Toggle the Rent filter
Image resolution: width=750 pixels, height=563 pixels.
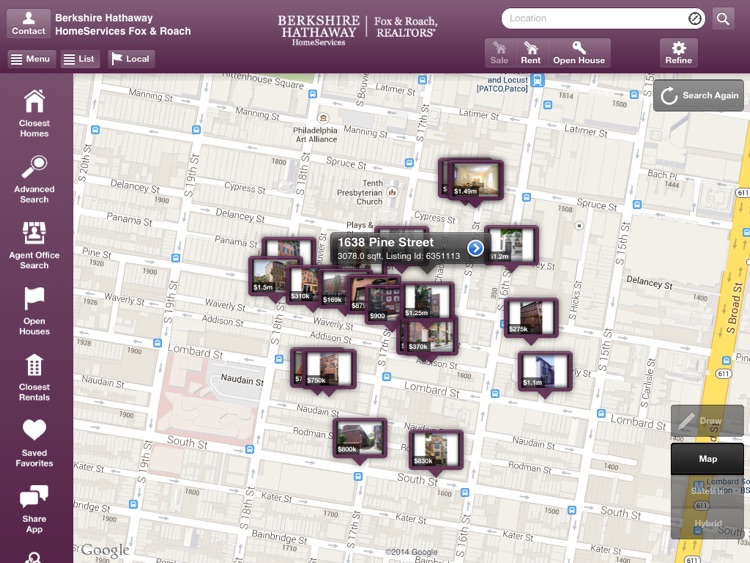click(x=531, y=53)
